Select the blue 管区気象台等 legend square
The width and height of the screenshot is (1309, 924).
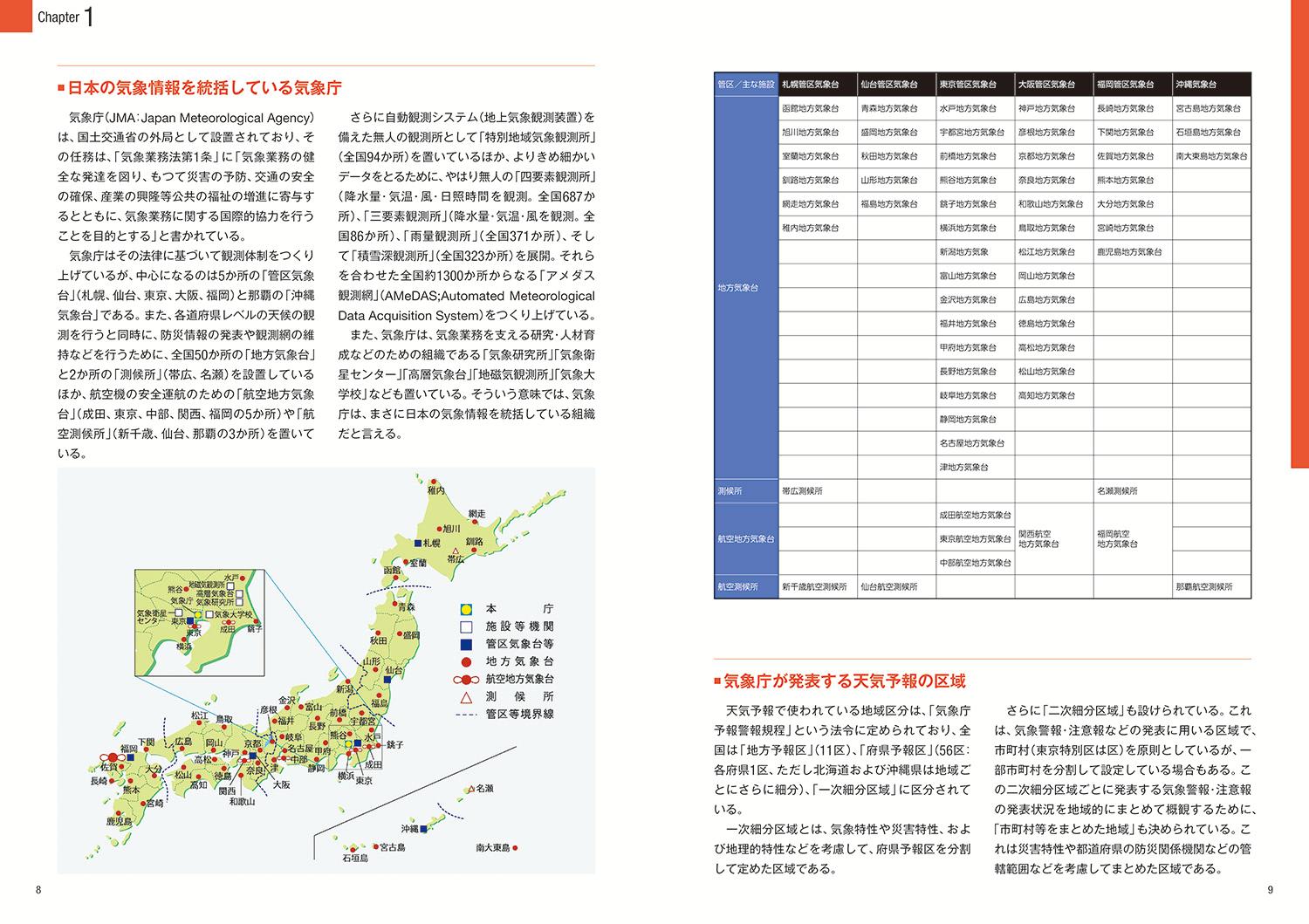pos(466,644)
